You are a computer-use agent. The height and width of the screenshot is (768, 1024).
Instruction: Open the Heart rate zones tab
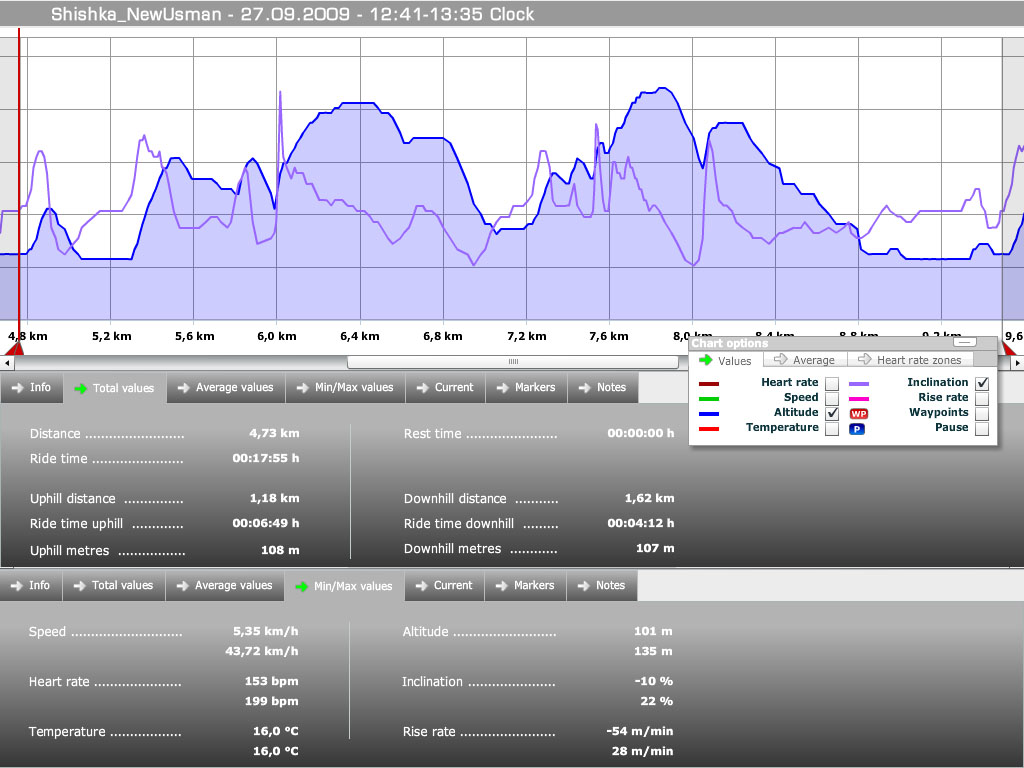[x=909, y=360]
